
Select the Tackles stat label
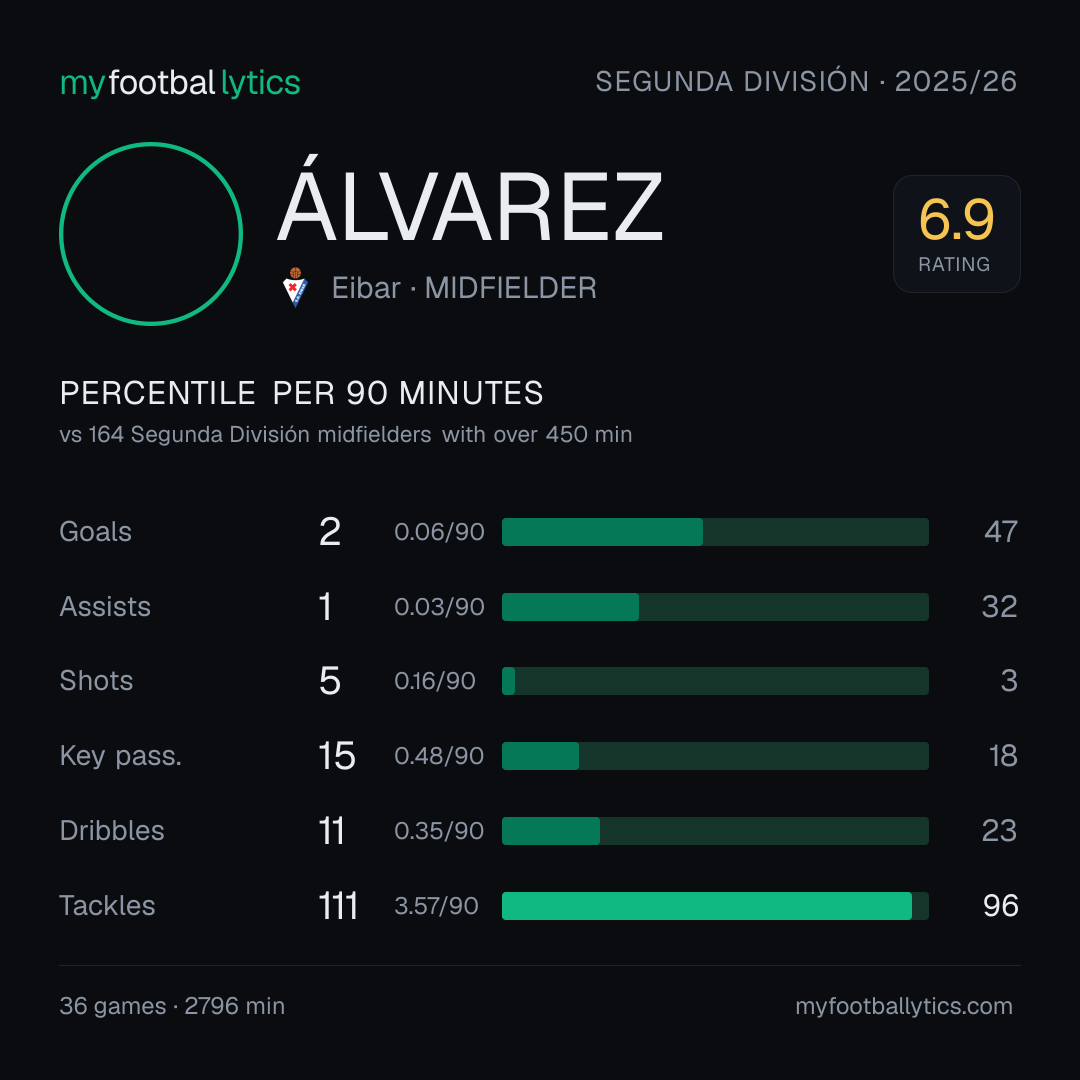[107, 906]
